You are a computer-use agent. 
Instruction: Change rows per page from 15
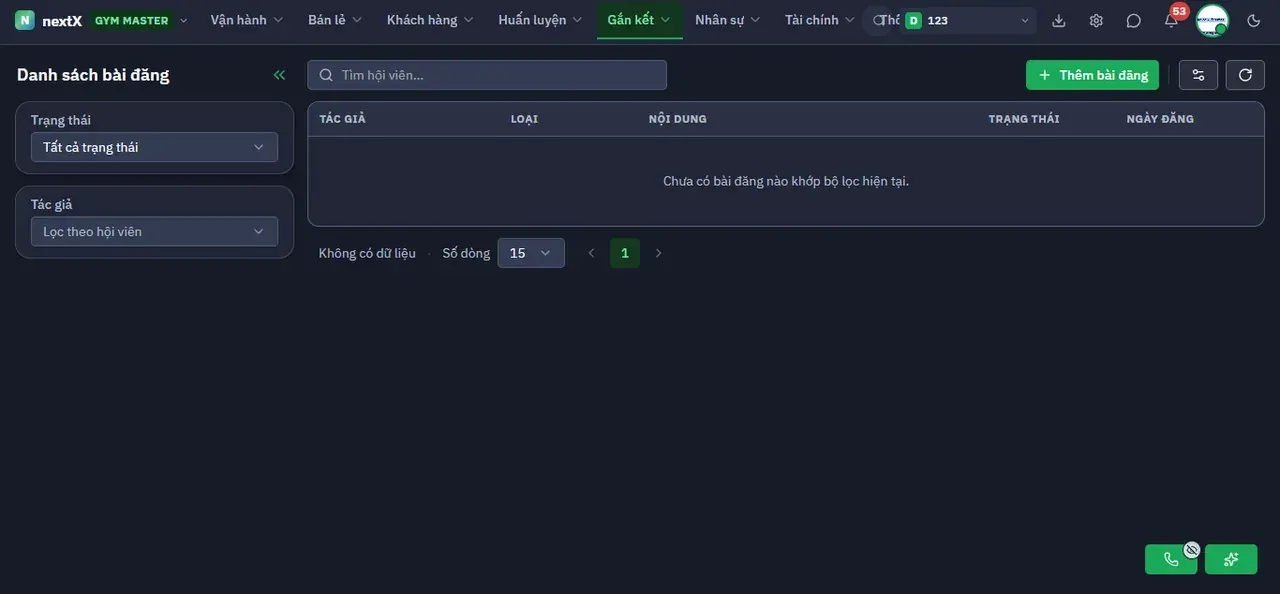[531, 253]
